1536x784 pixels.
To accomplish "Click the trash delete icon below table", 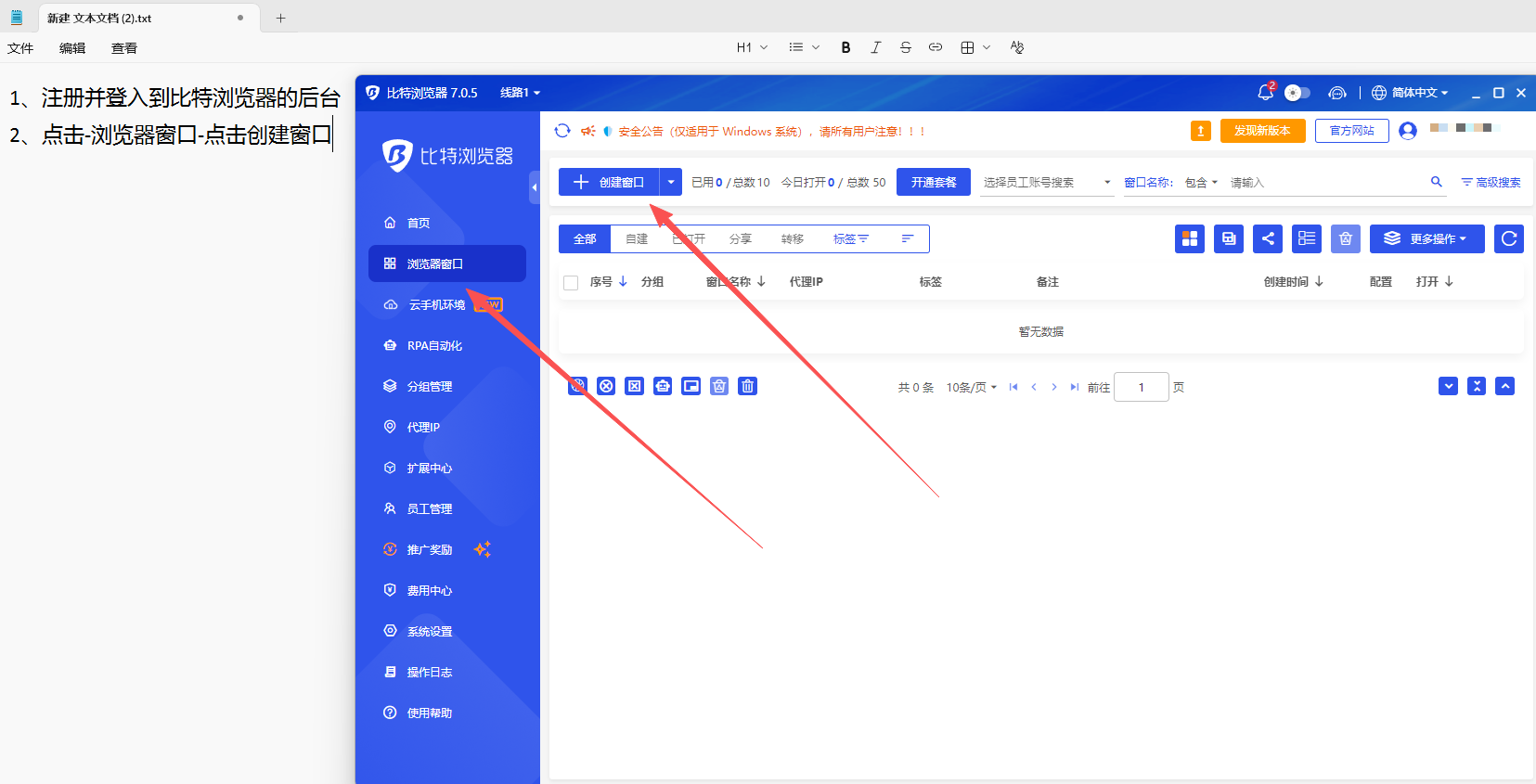I will click(748, 386).
